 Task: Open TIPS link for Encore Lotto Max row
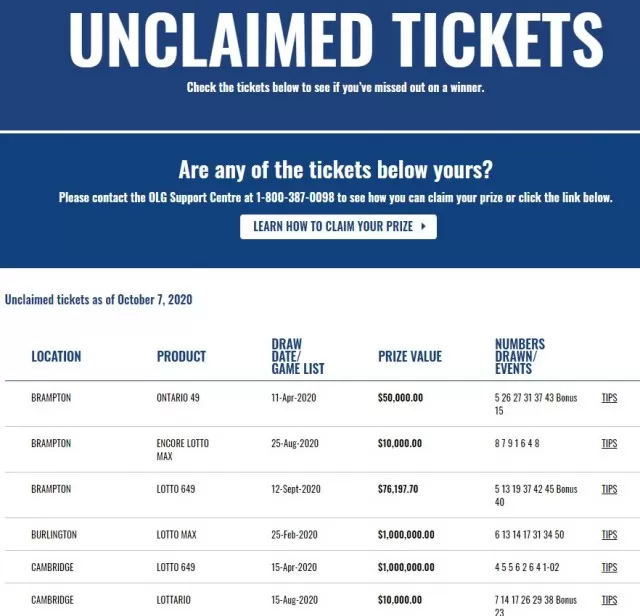click(609, 443)
